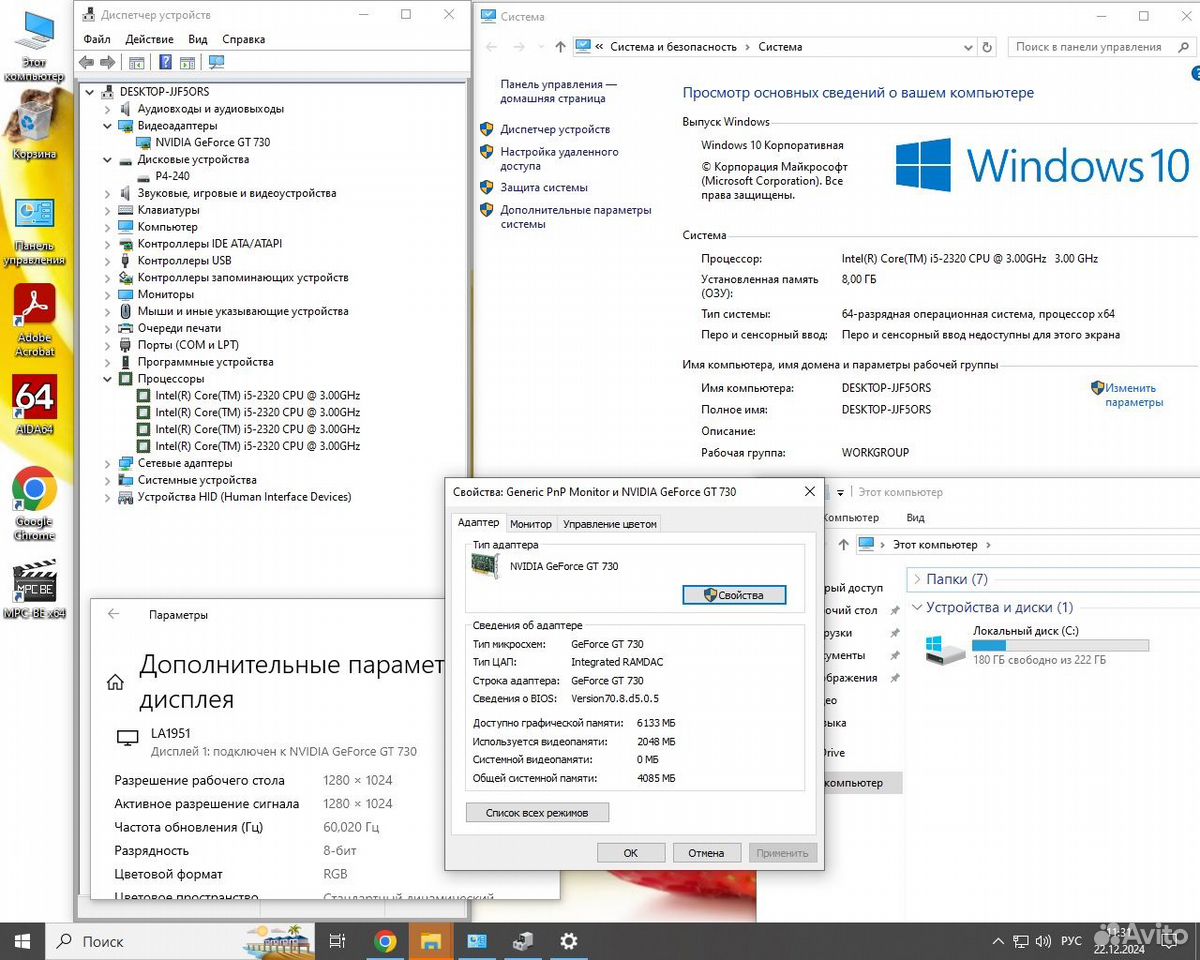Screen dimensions: 1200x960
Task: Collapse Устройства и диски (1) group
Action: click(x=917, y=607)
